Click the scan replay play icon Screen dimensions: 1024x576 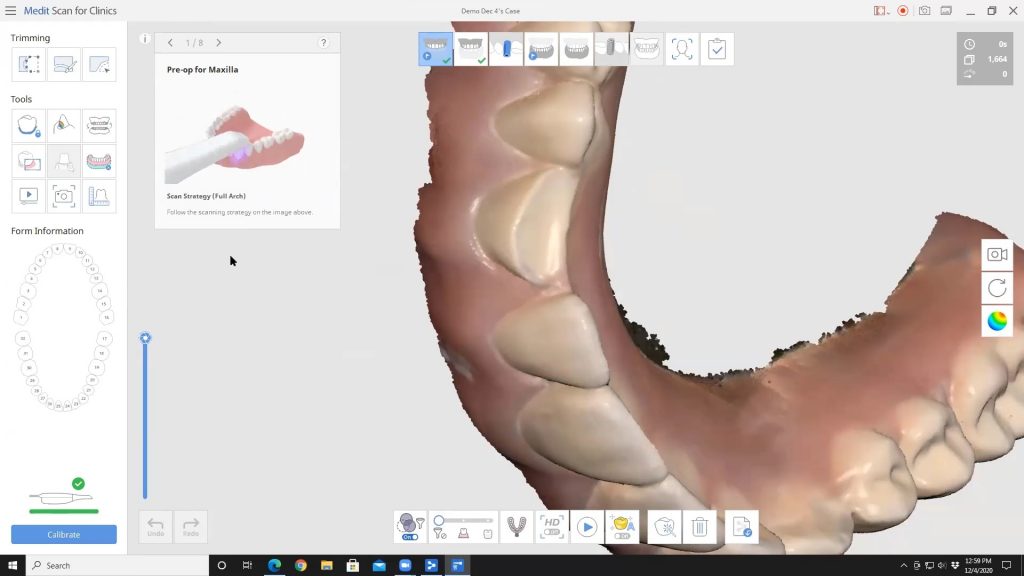(586, 527)
